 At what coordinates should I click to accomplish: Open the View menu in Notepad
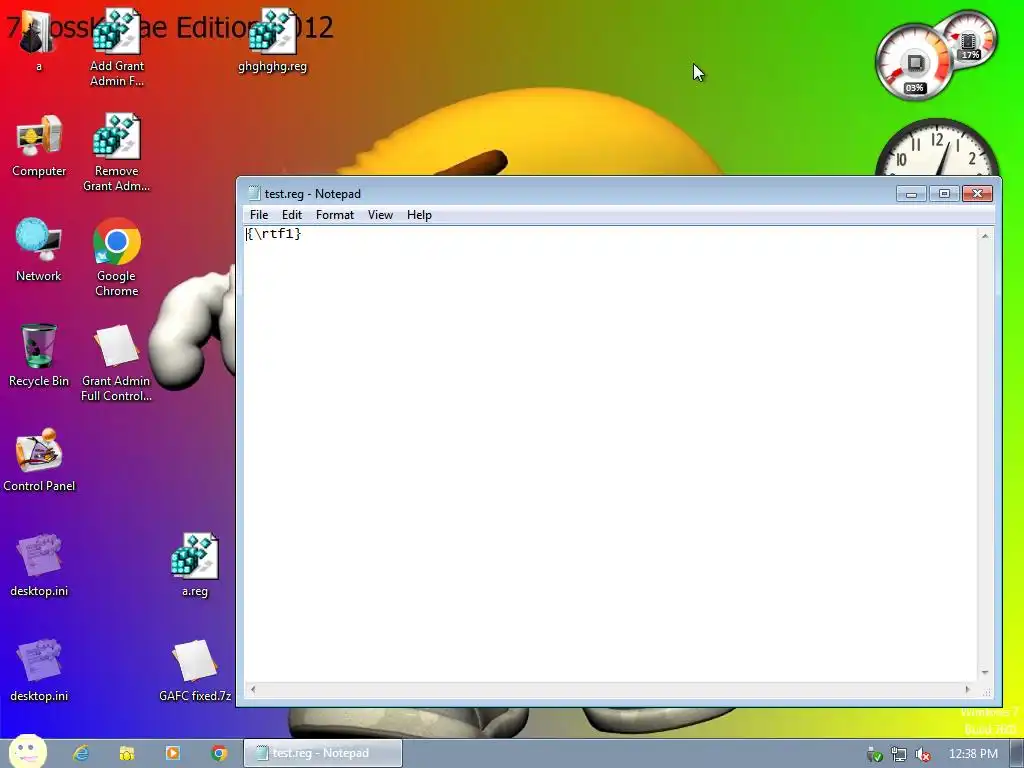(x=380, y=215)
